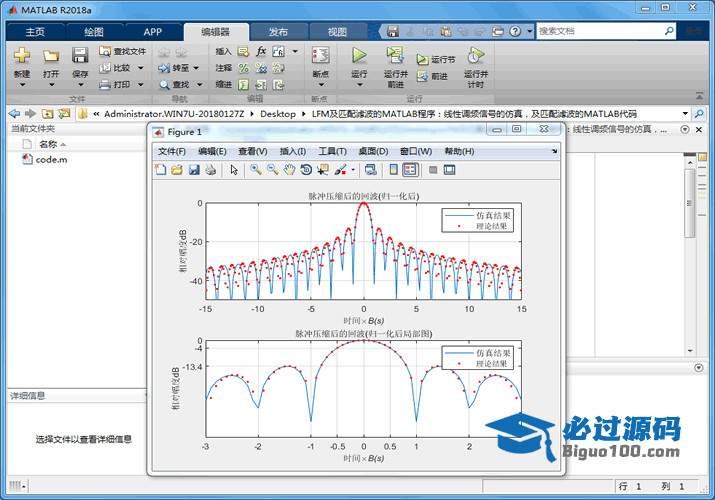Click Link Plot icon in Figure 1 toolbar
715x500 pixels.
pos(371,170)
